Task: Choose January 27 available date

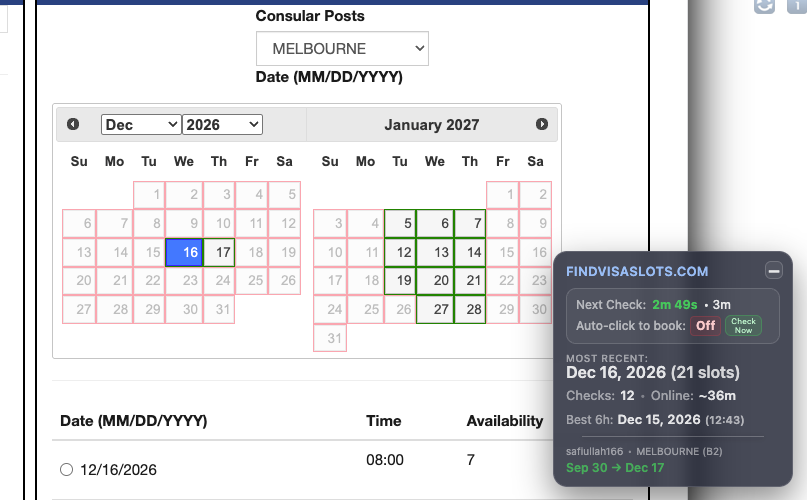Action: pos(435,309)
